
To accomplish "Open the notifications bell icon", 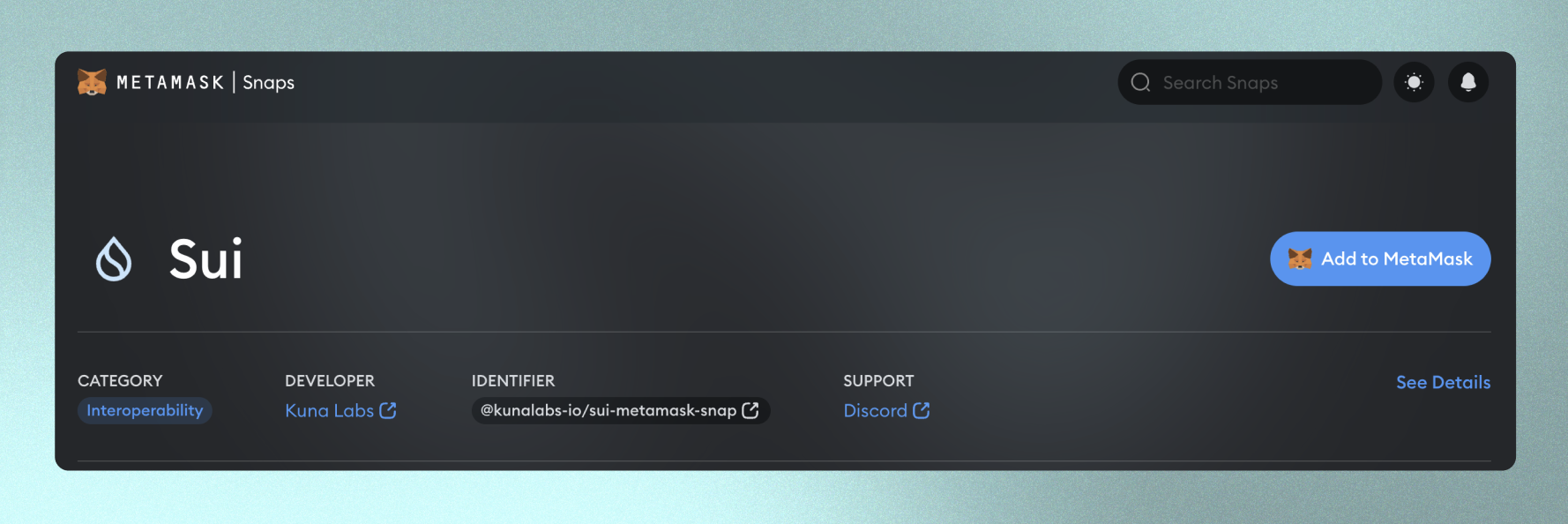I will [x=1468, y=82].
